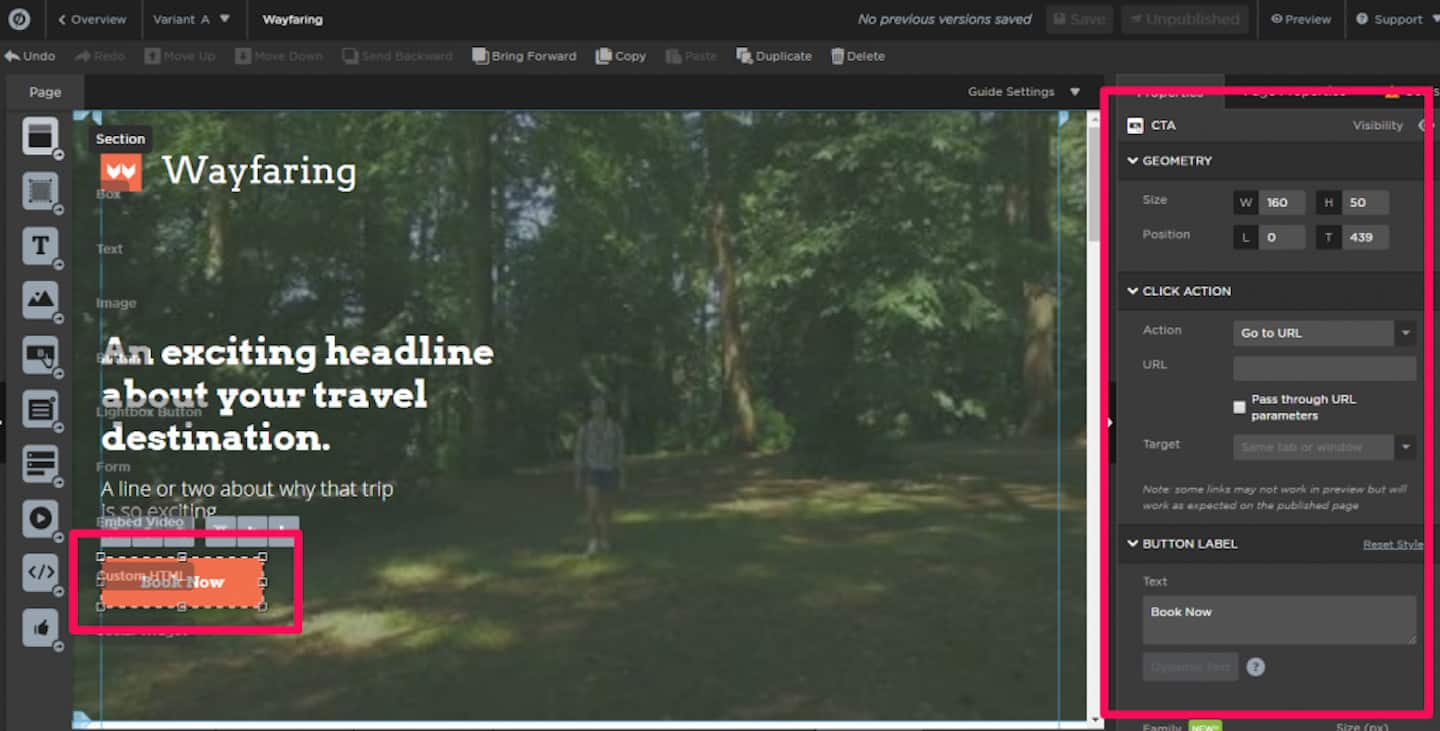Open the Action dropdown showing Go to URL
The image size is (1440, 731).
pos(1324,333)
